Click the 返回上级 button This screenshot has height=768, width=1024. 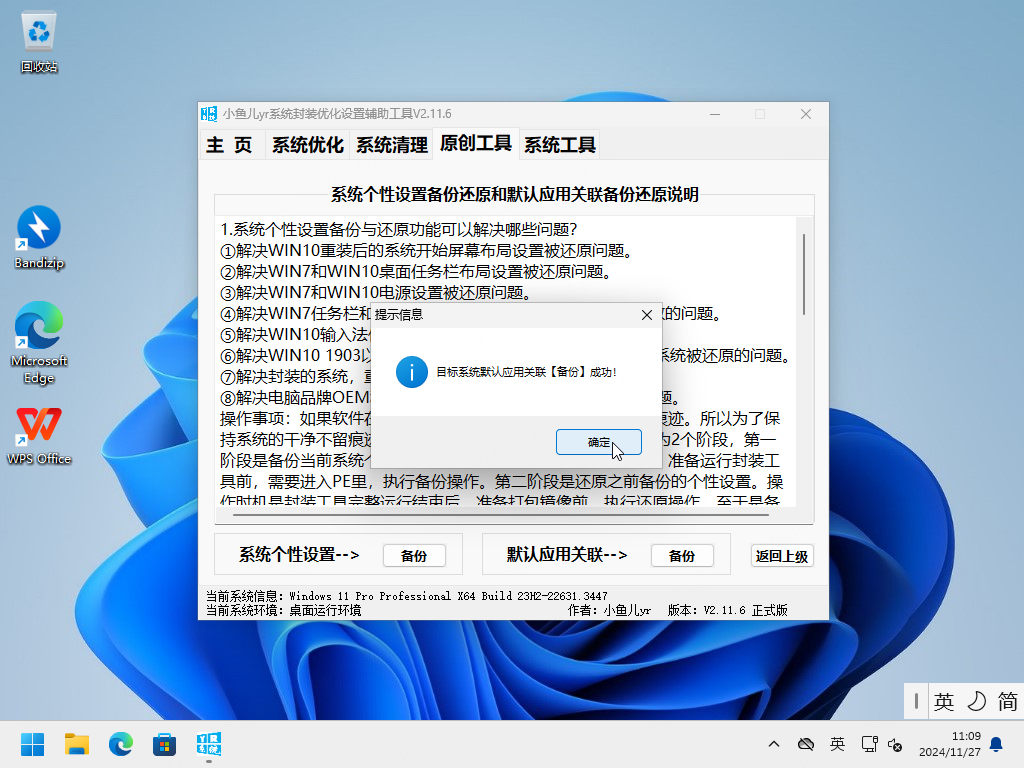click(x=782, y=556)
